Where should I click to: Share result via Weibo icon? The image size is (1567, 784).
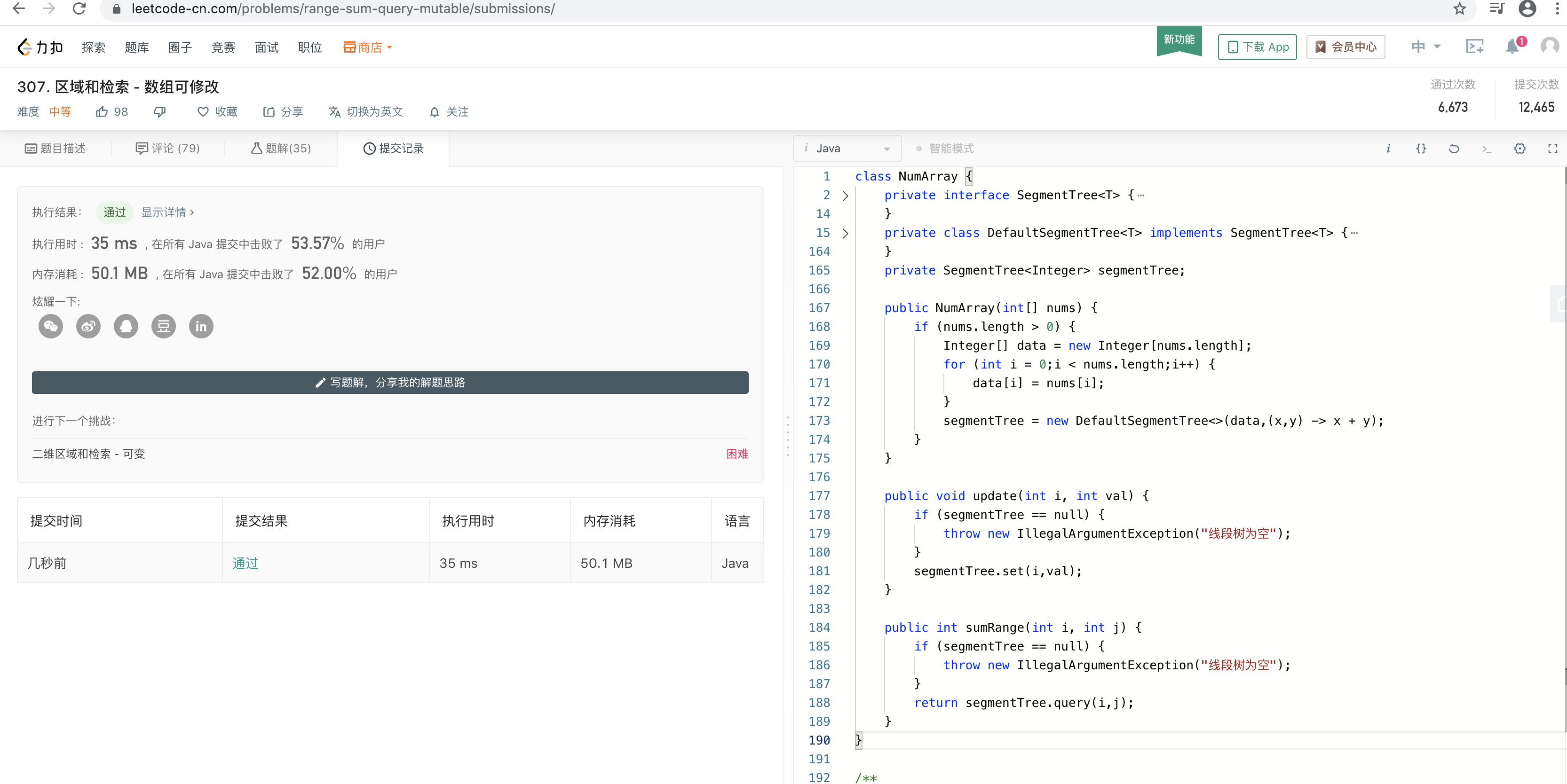pos(88,326)
